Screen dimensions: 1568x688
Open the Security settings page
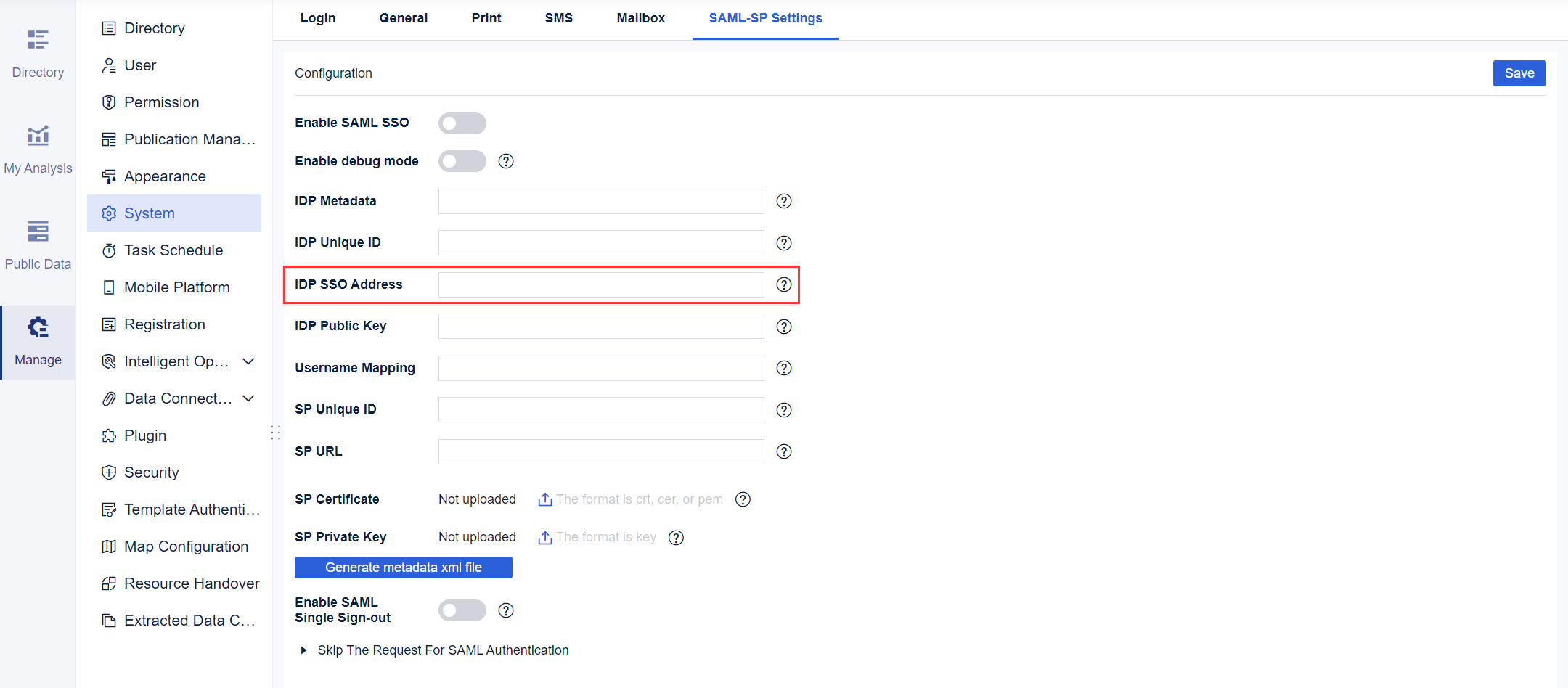pos(150,472)
